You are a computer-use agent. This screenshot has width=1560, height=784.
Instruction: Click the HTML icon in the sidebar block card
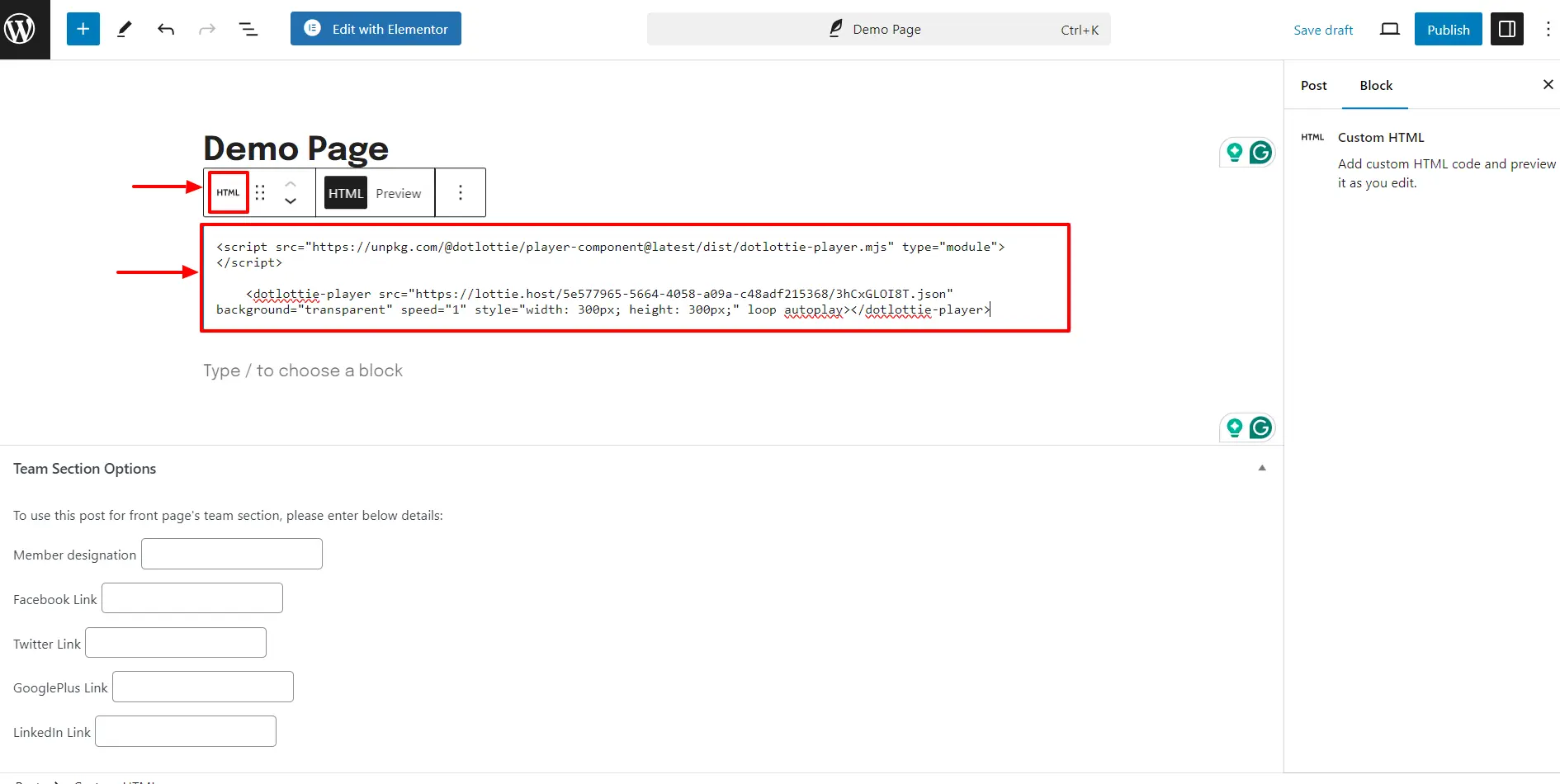pyautogui.click(x=1312, y=138)
